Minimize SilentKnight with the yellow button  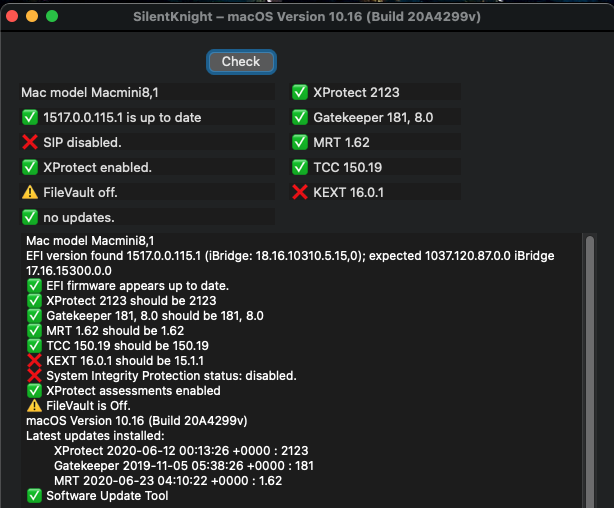pyautogui.click(x=32, y=16)
